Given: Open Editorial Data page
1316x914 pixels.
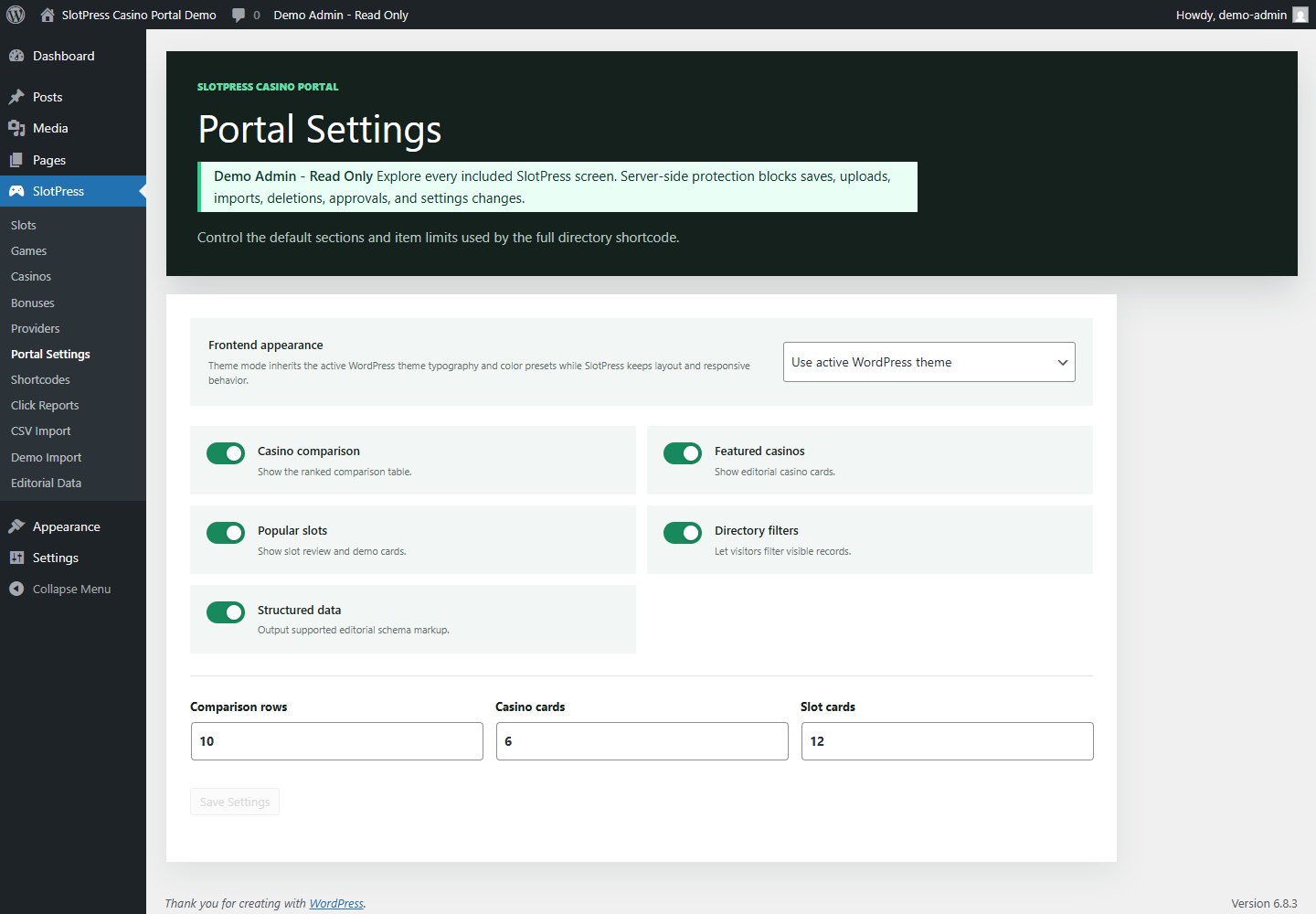Looking at the screenshot, I should [47, 483].
